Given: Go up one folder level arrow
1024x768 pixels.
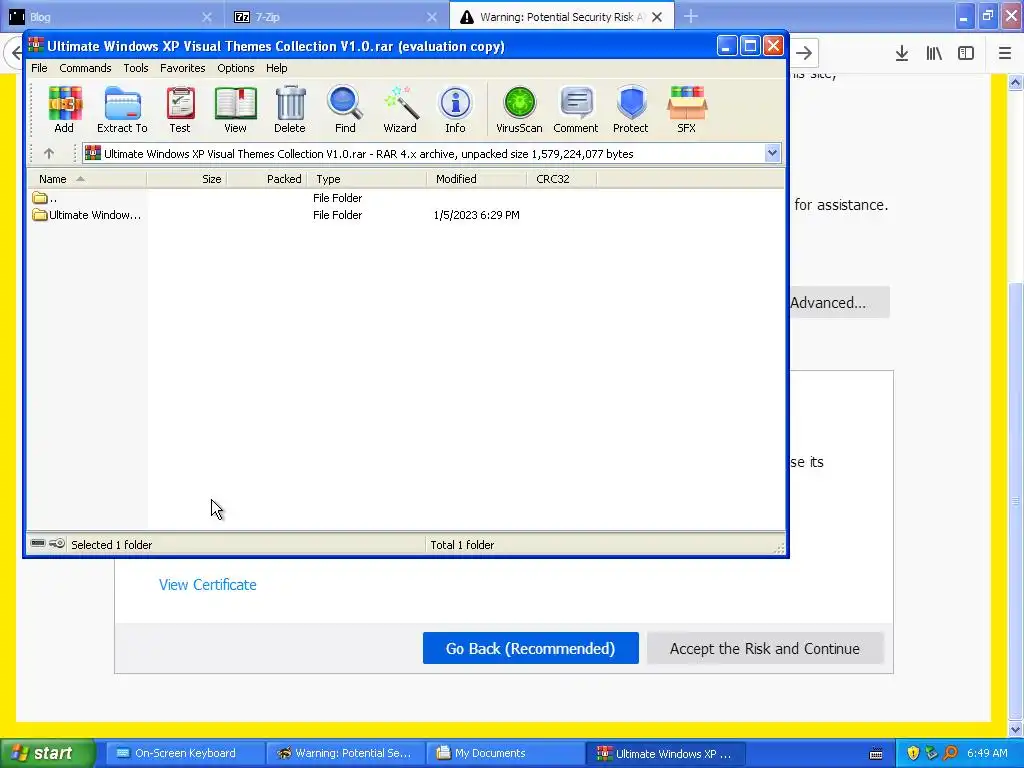Looking at the screenshot, I should coord(49,153).
